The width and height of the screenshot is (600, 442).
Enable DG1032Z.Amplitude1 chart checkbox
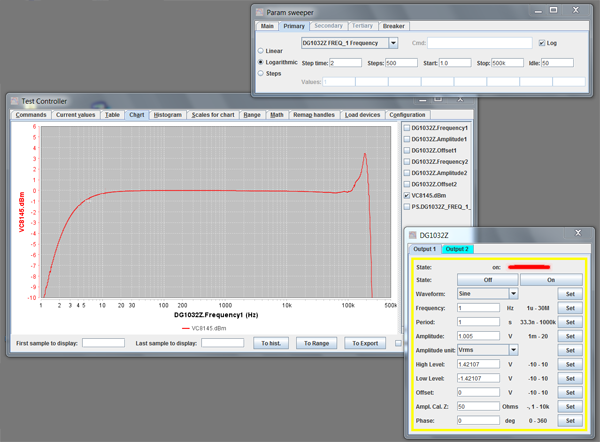pyautogui.click(x=407, y=139)
